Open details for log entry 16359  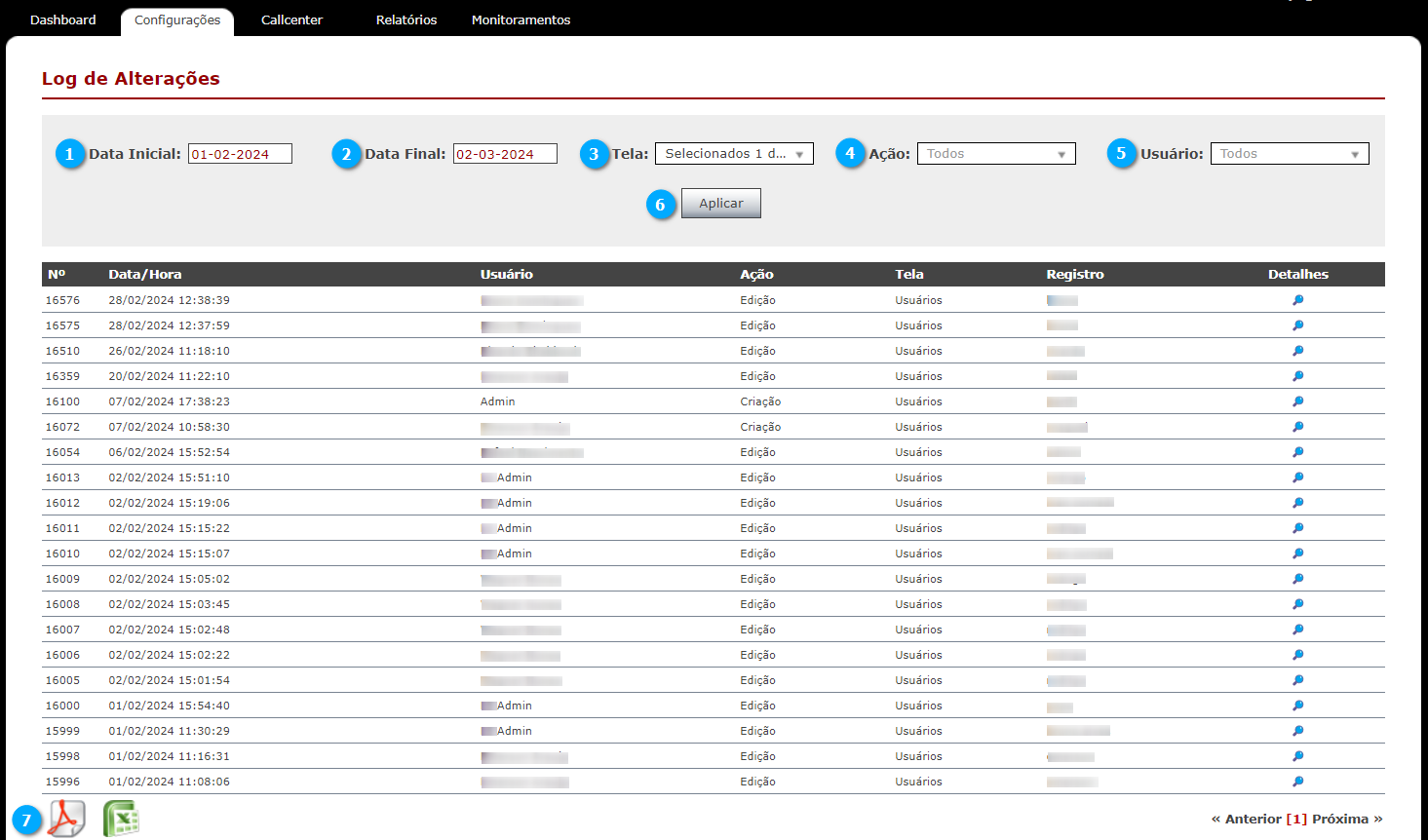click(x=1297, y=376)
